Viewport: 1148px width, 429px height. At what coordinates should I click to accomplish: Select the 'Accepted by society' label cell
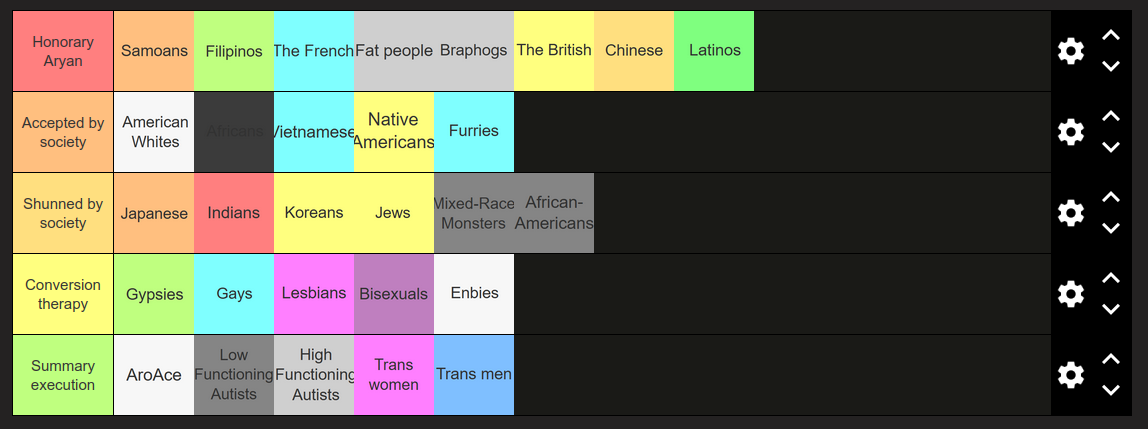tap(63, 132)
